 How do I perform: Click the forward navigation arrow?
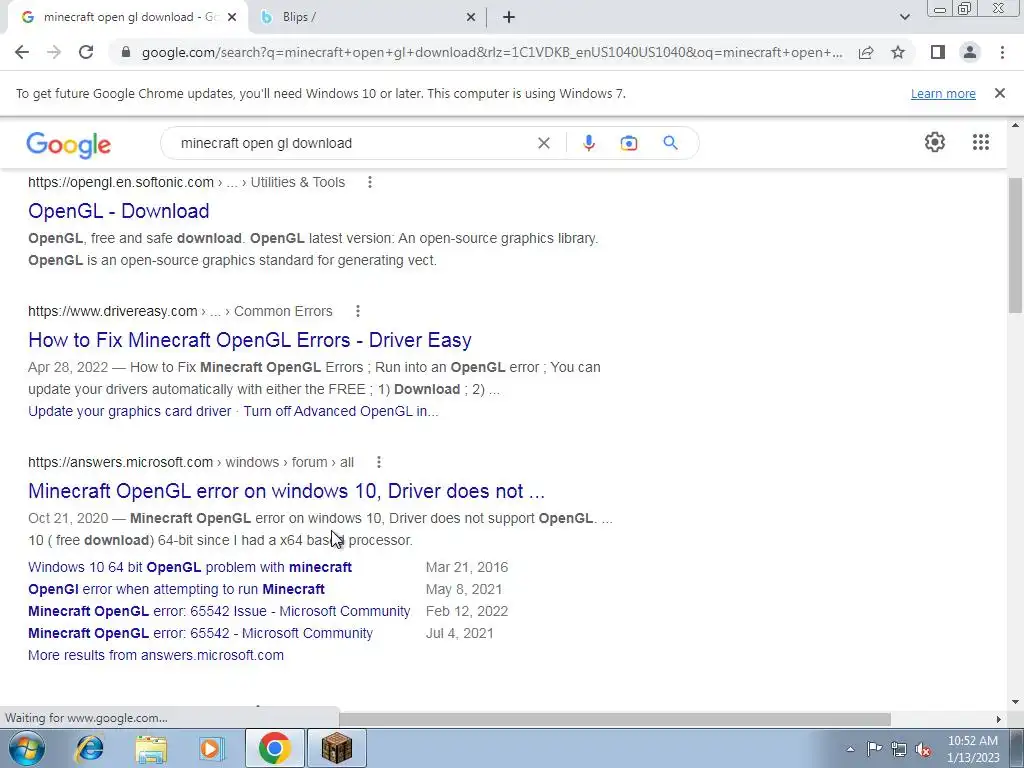[x=54, y=52]
